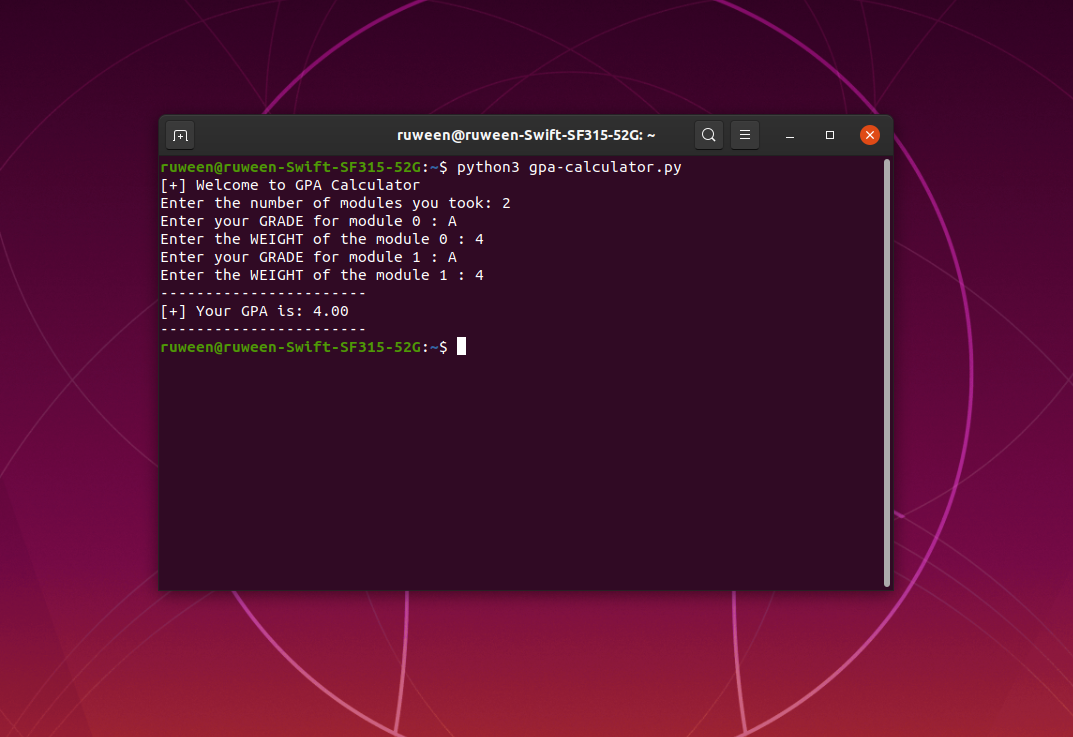Click the new tab plus icon

pyautogui.click(x=179, y=134)
